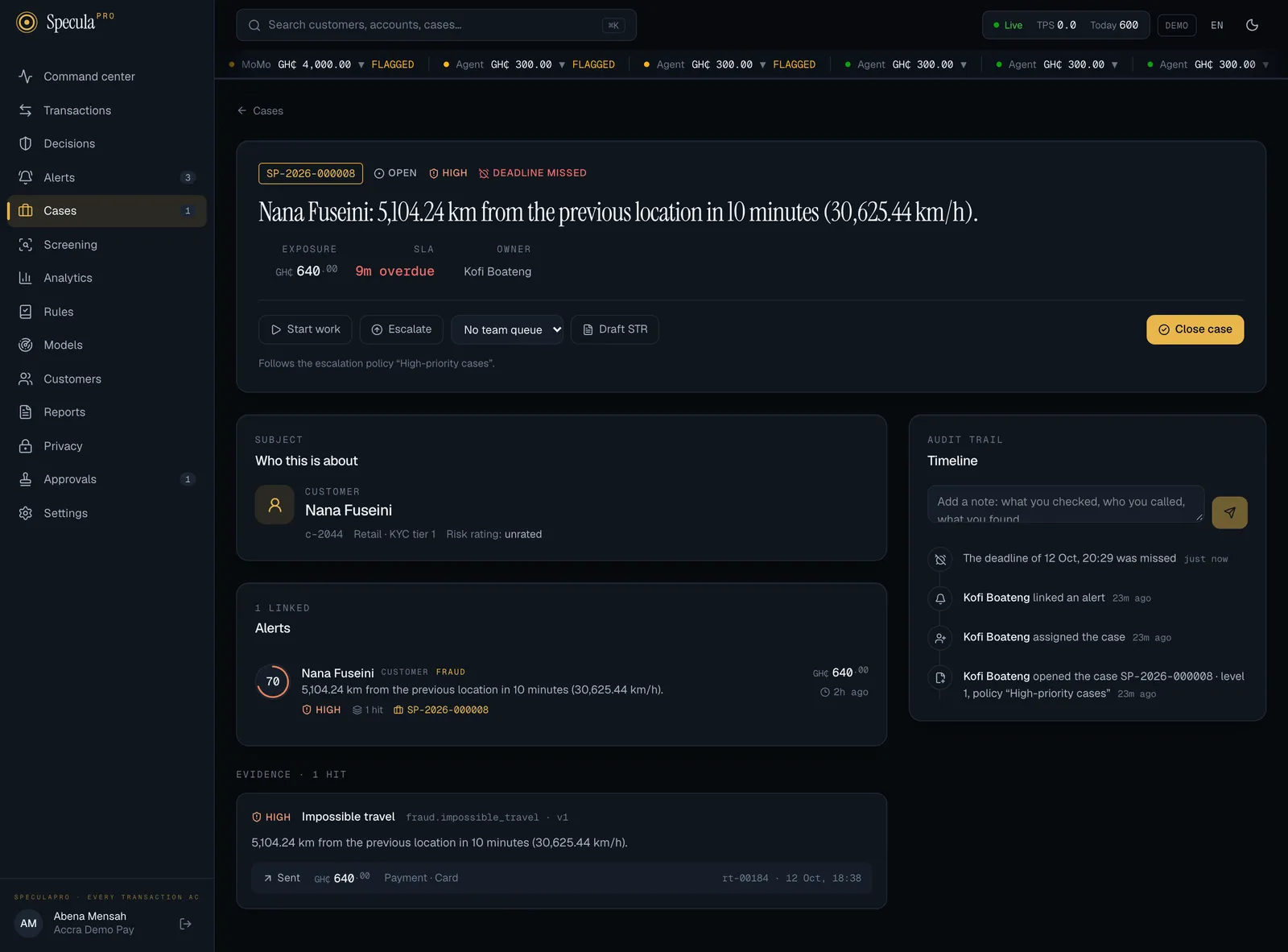The image size is (1288, 952).
Task: Click the Models target icon
Action: coord(26,345)
